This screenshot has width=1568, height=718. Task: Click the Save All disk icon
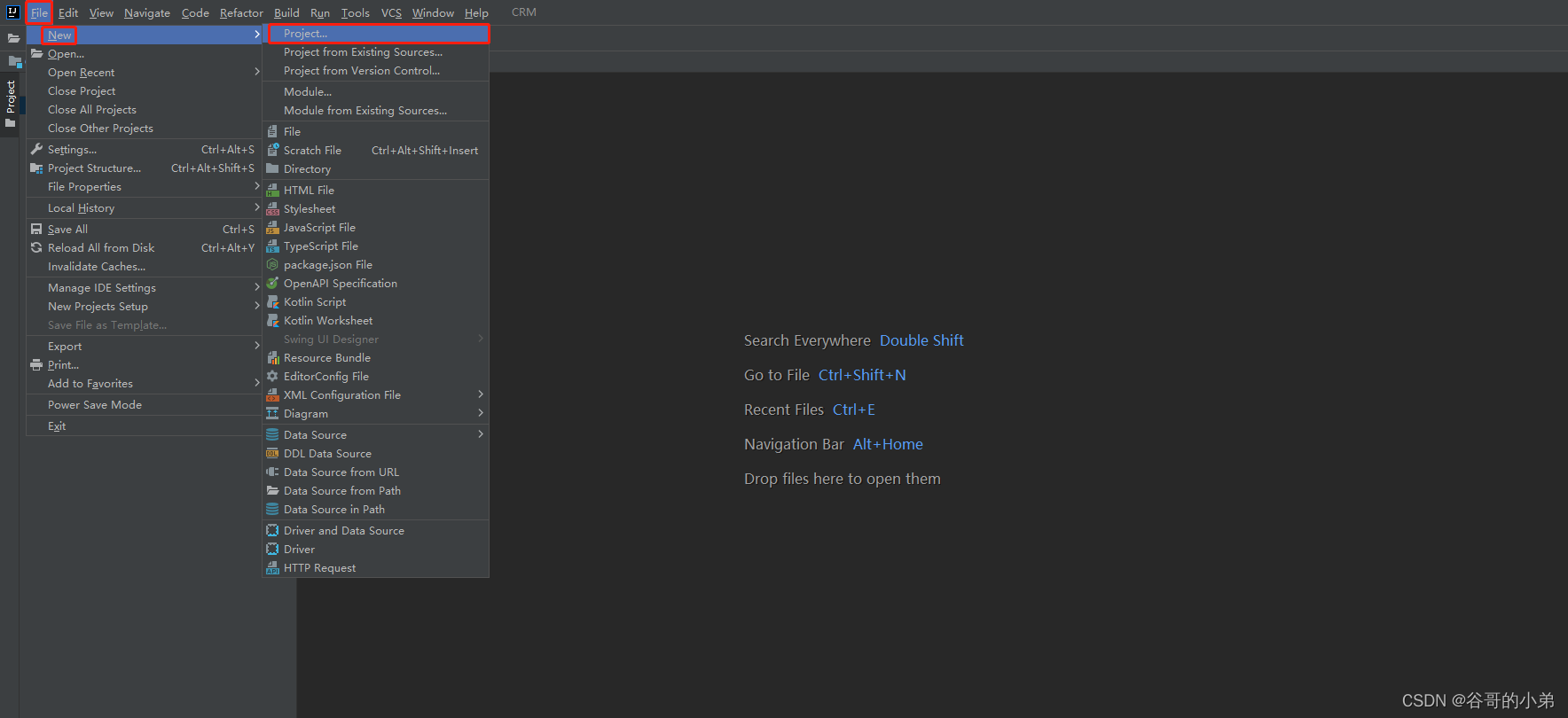pyautogui.click(x=36, y=229)
